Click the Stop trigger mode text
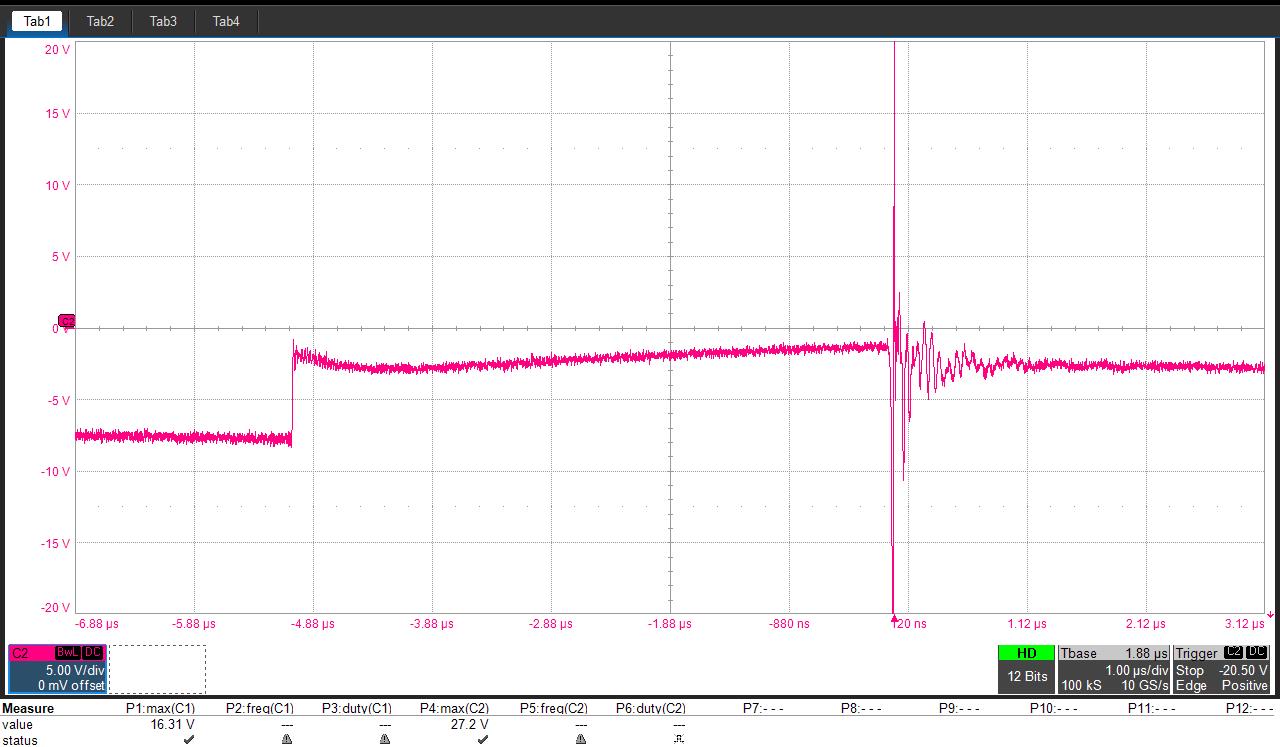The width and height of the screenshot is (1280, 747). [1190, 670]
